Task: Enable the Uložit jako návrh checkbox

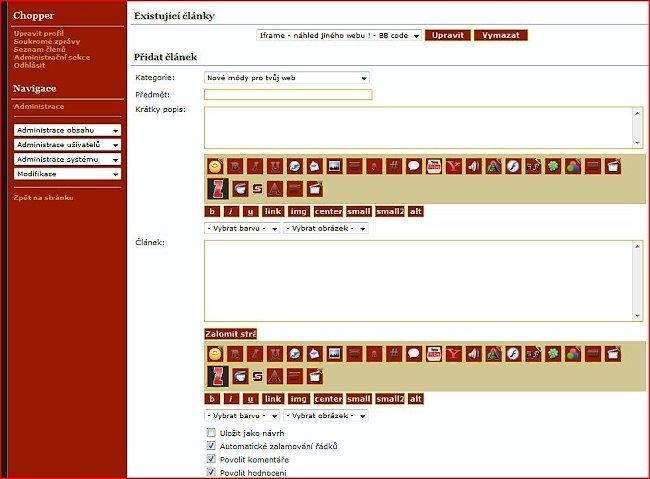Action: coord(211,433)
